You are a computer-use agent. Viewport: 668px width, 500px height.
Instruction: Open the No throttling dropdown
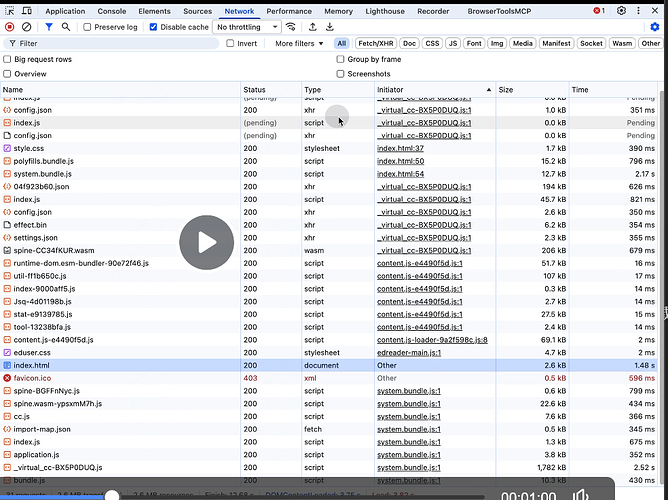point(245,27)
